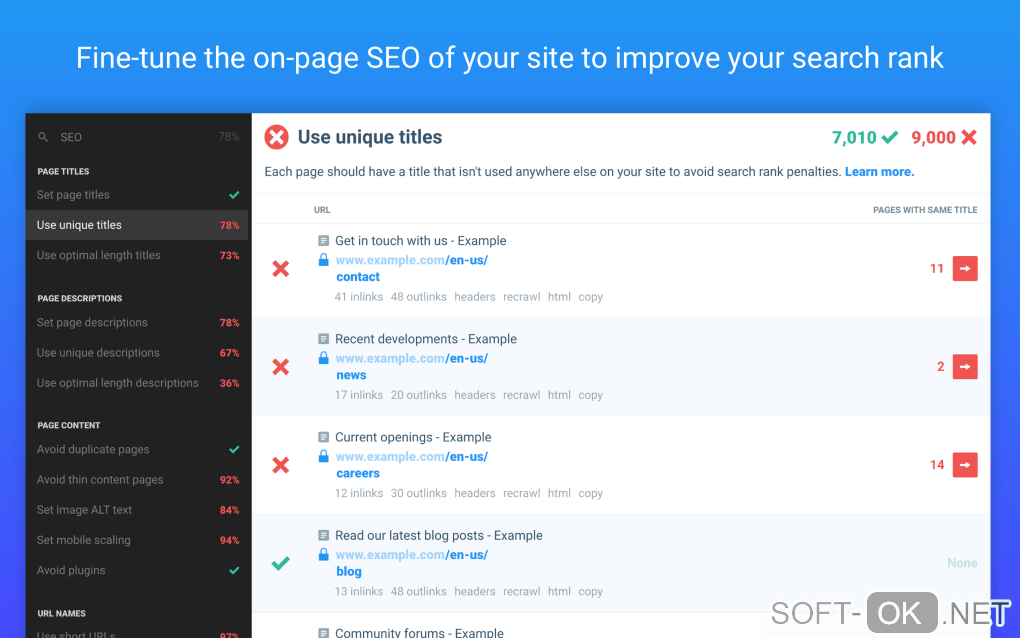Screen dimensions: 1020x638
Task: Click recrawl on blog row
Action: click(522, 591)
